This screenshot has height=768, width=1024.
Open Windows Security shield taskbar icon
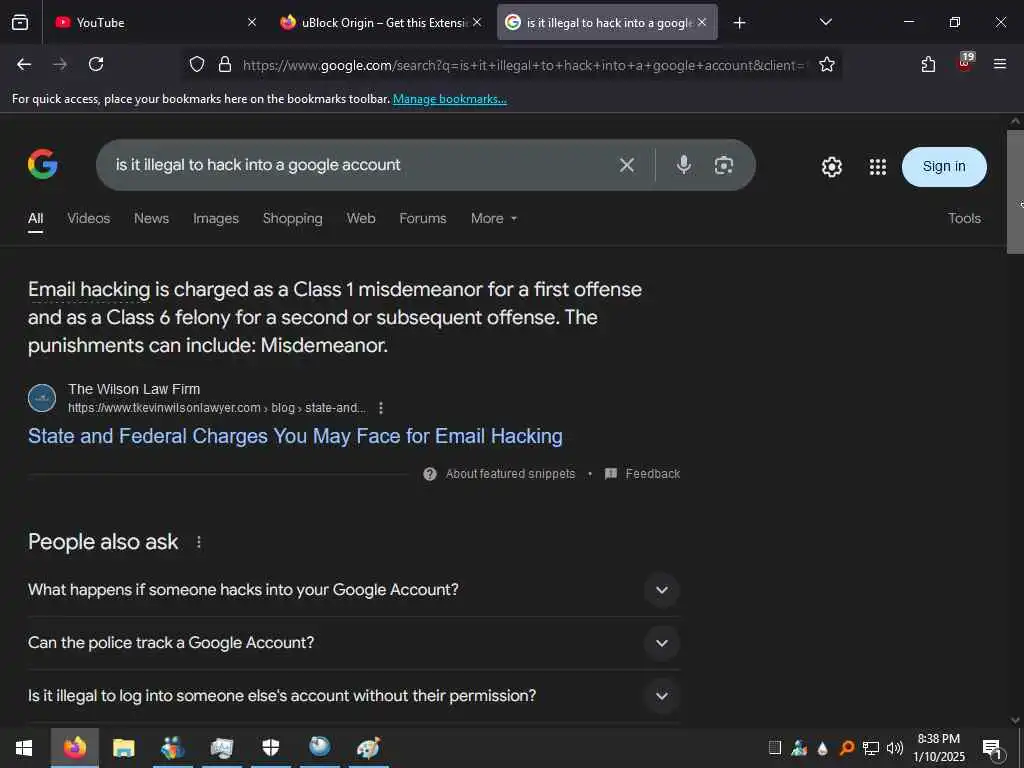coord(270,748)
